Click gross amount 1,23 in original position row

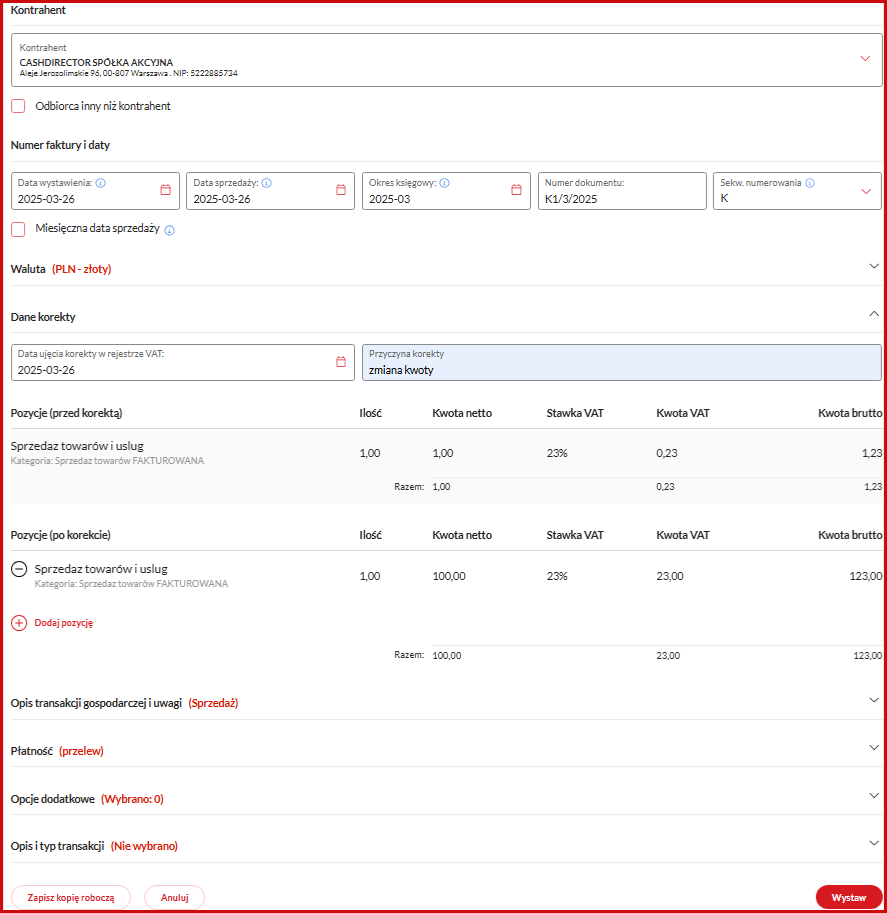coord(872,453)
